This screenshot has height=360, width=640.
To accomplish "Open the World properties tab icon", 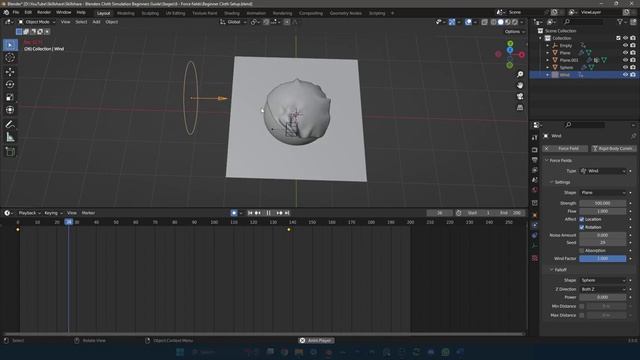I will [535, 190].
